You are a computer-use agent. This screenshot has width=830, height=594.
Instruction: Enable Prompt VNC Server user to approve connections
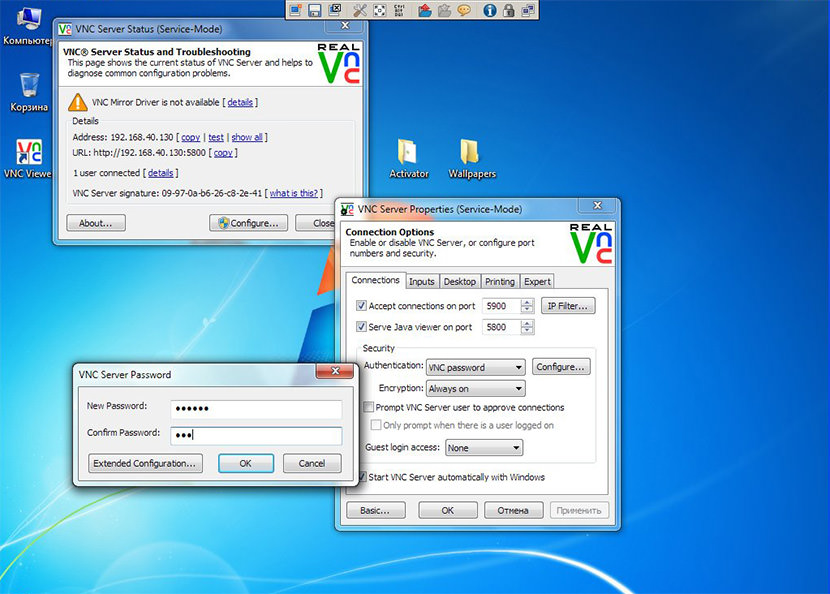pos(369,408)
